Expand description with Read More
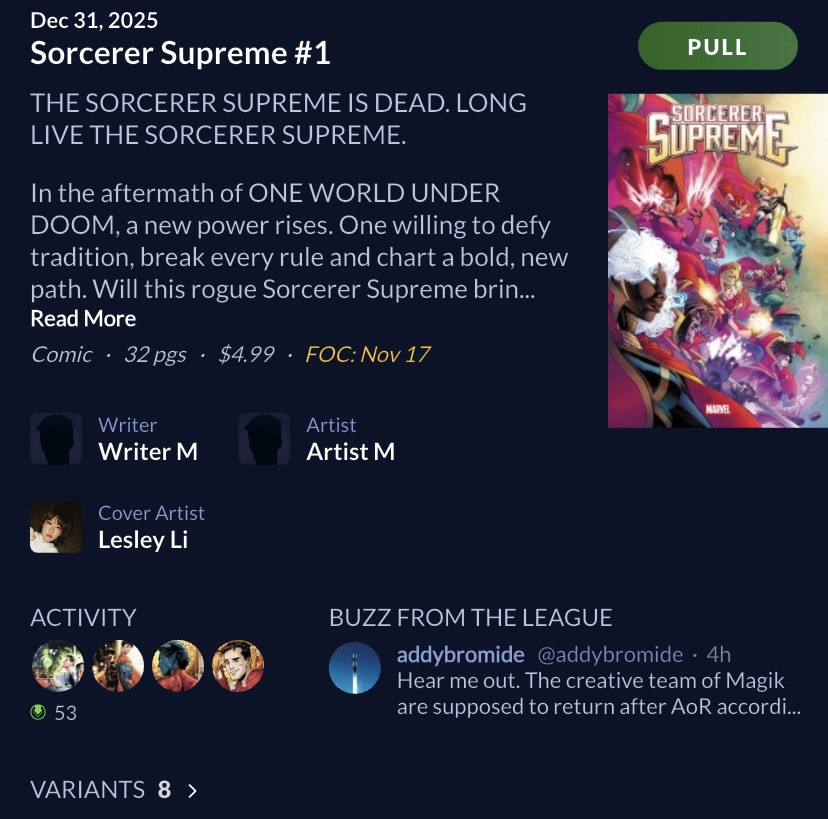This screenshot has width=828, height=819. [x=83, y=318]
